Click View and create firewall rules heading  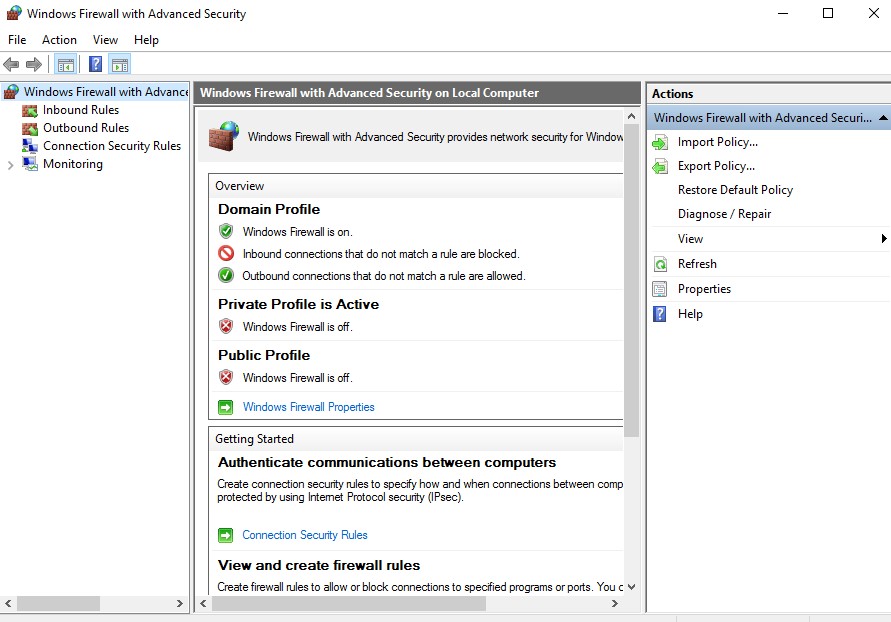pyautogui.click(x=319, y=565)
